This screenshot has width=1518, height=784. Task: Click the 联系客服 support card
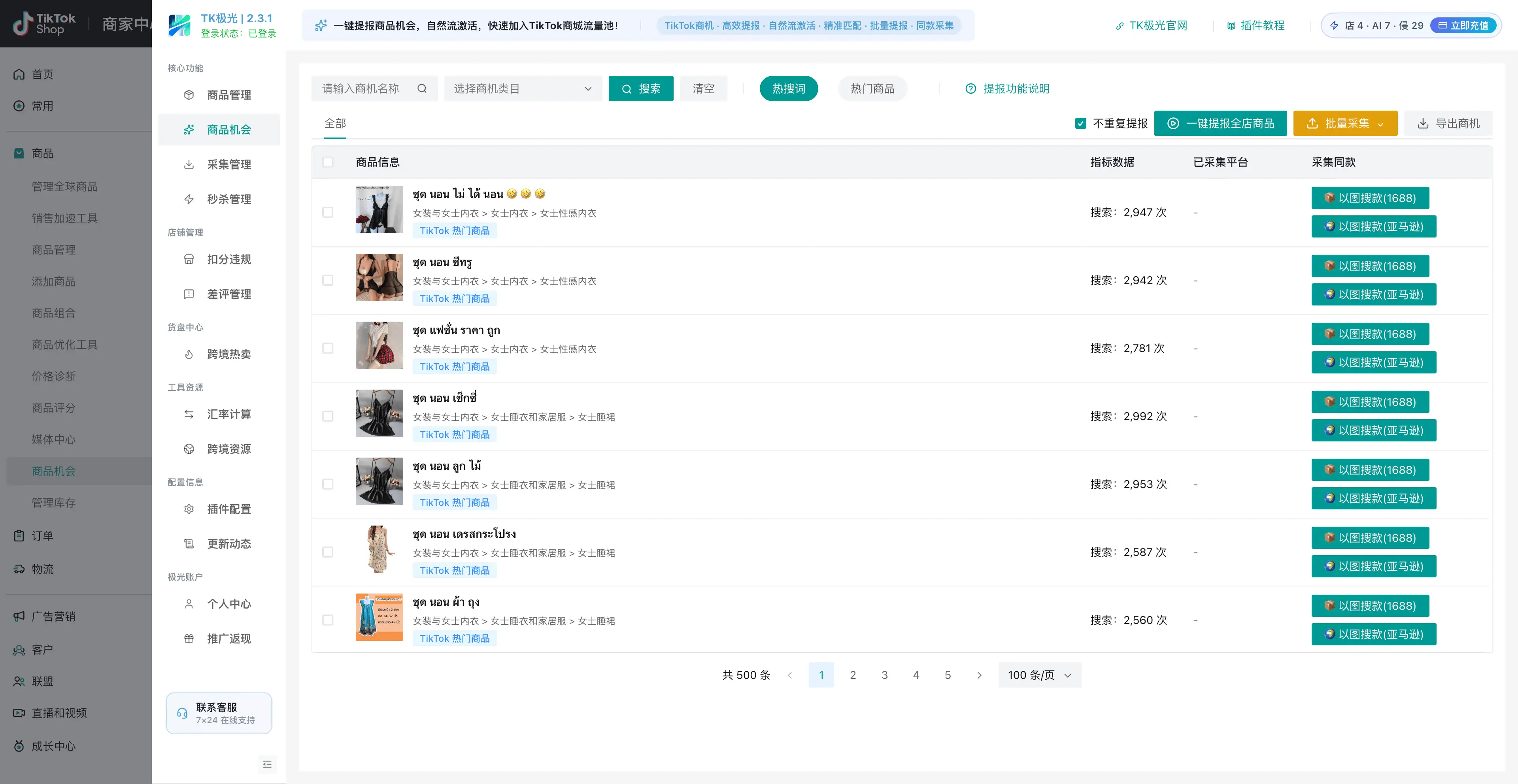[x=219, y=713]
